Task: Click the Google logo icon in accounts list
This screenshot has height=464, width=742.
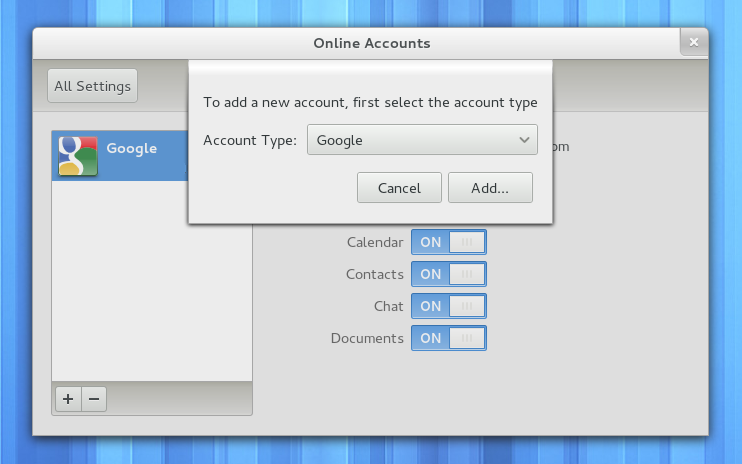Action: [77, 155]
